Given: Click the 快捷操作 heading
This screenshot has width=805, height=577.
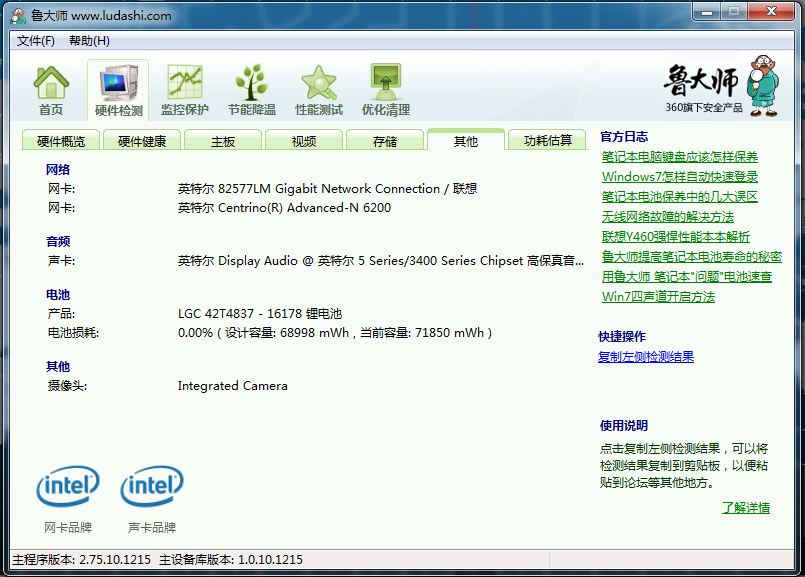Looking at the screenshot, I should [x=622, y=337].
